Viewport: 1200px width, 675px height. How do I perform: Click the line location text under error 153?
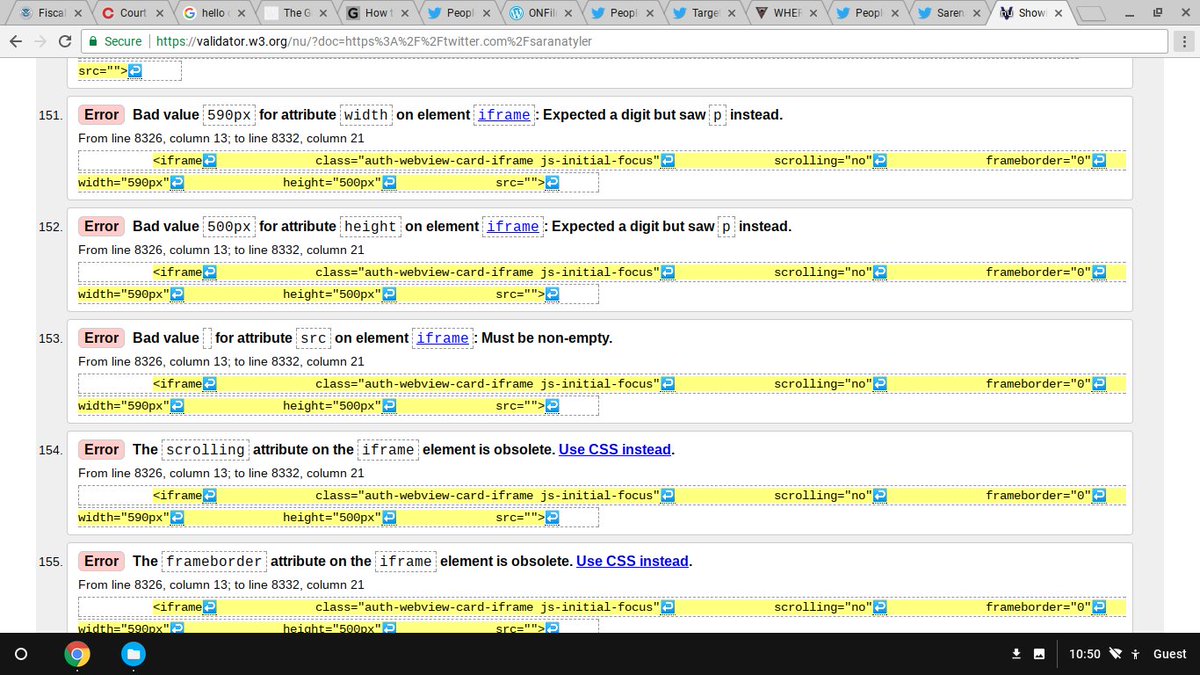point(221,362)
